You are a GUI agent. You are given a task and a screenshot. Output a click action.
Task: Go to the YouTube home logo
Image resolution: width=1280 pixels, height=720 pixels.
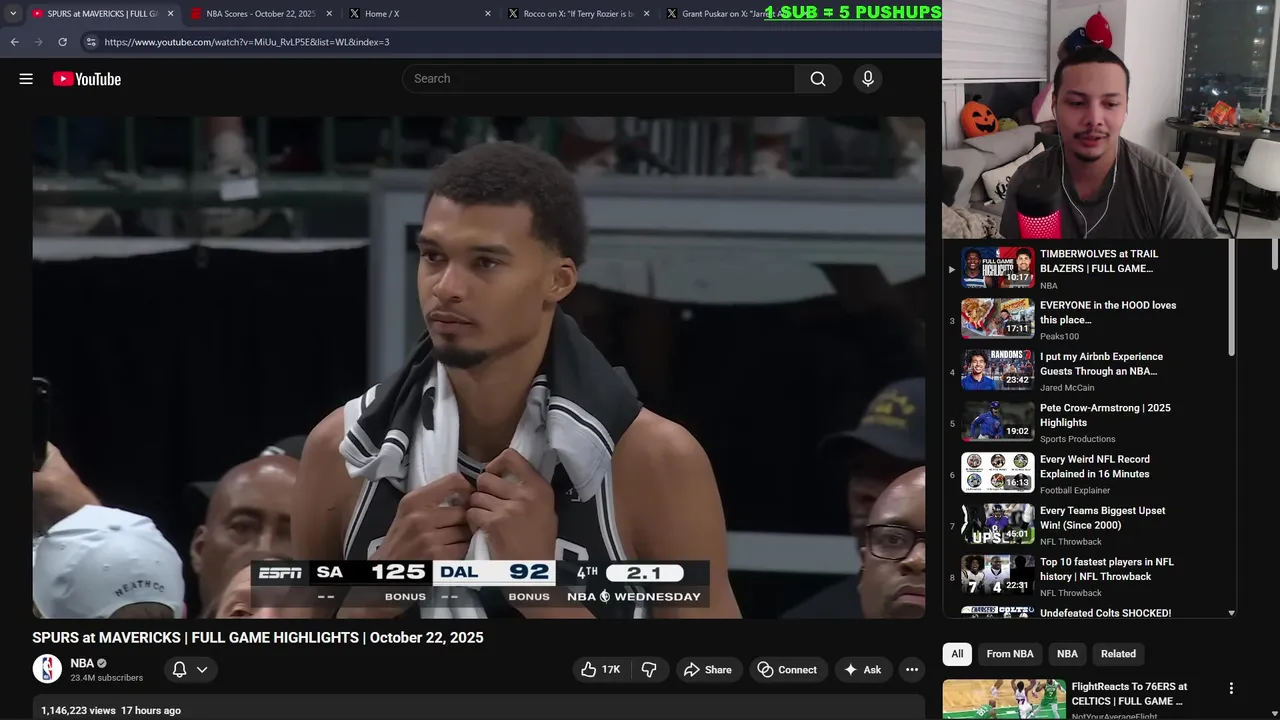click(x=87, y=79)
